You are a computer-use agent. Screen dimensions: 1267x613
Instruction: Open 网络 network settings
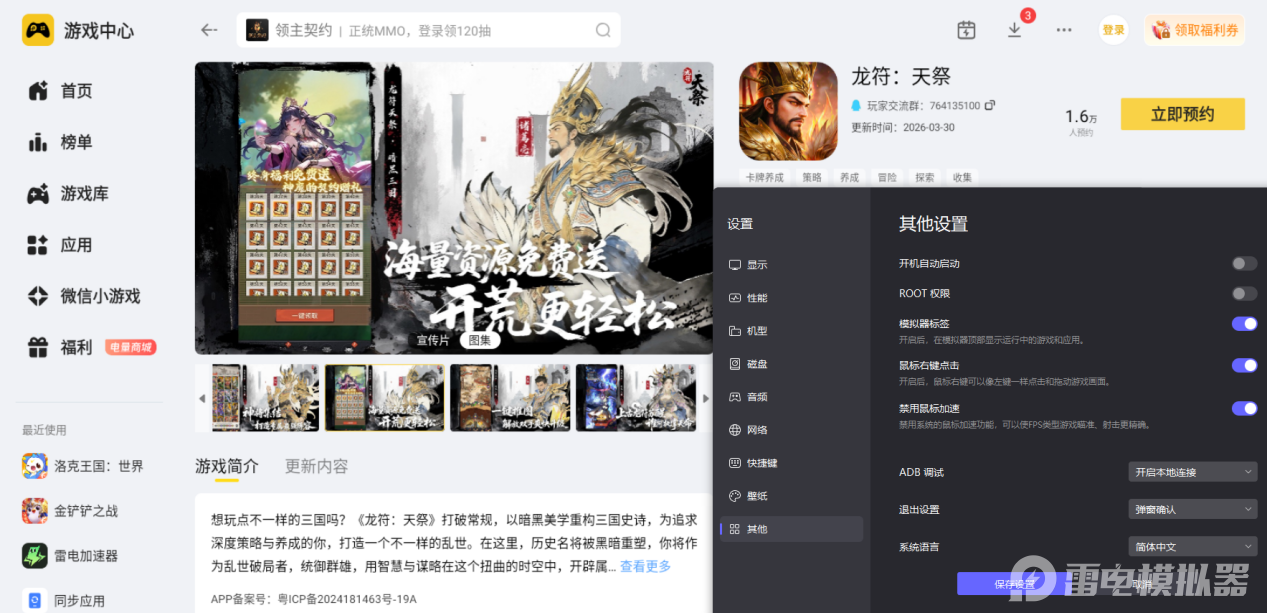click(791, 430)
